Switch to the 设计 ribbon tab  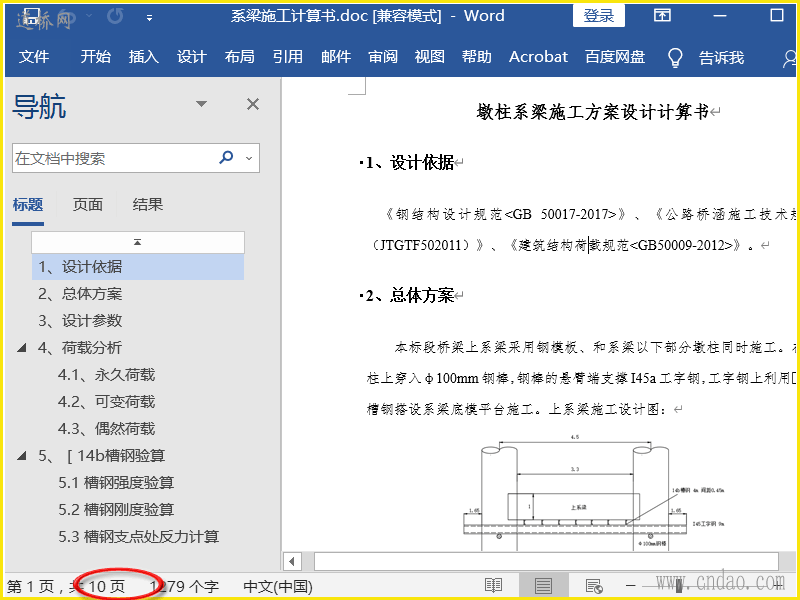191,57
